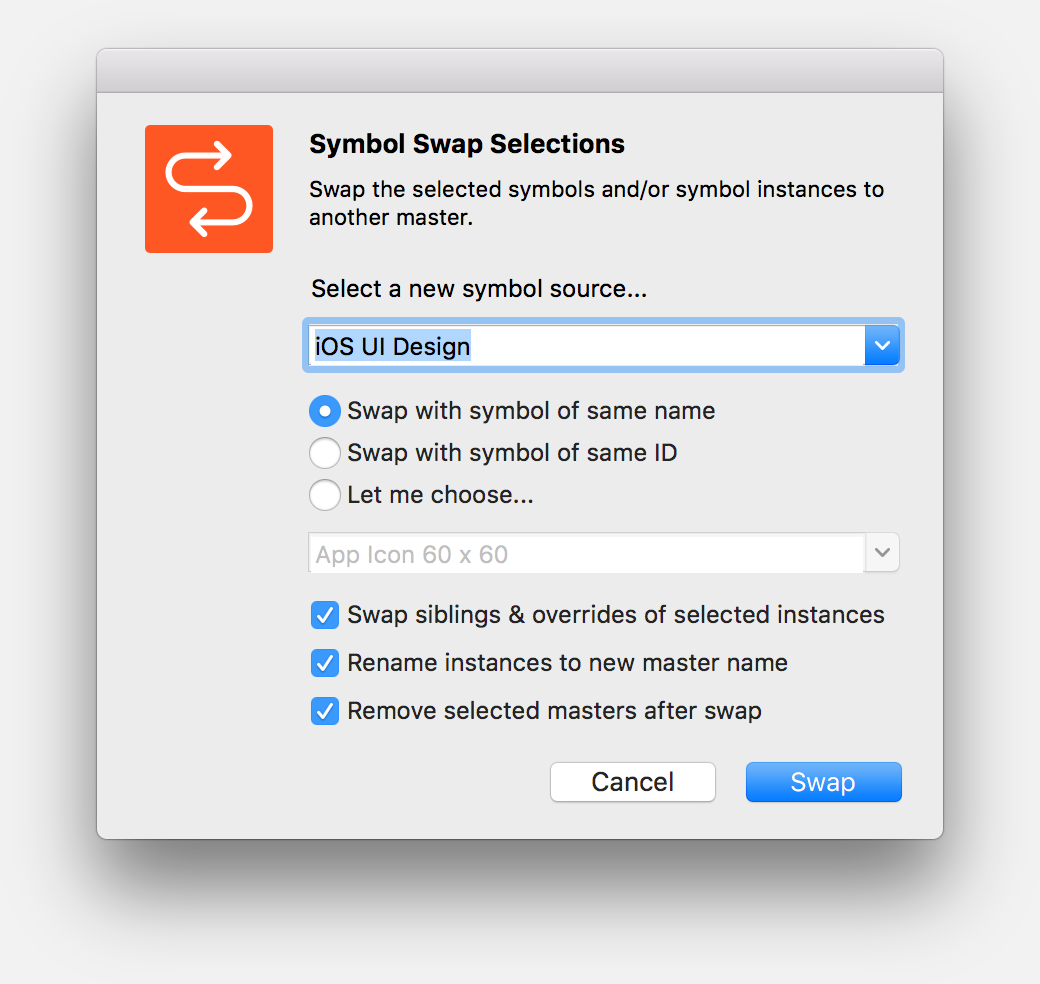The height and width of the screenshot is (984, 1040).
Task: Click the 'Symbol Swap Selections' heading
Action: tap(467, 144)
